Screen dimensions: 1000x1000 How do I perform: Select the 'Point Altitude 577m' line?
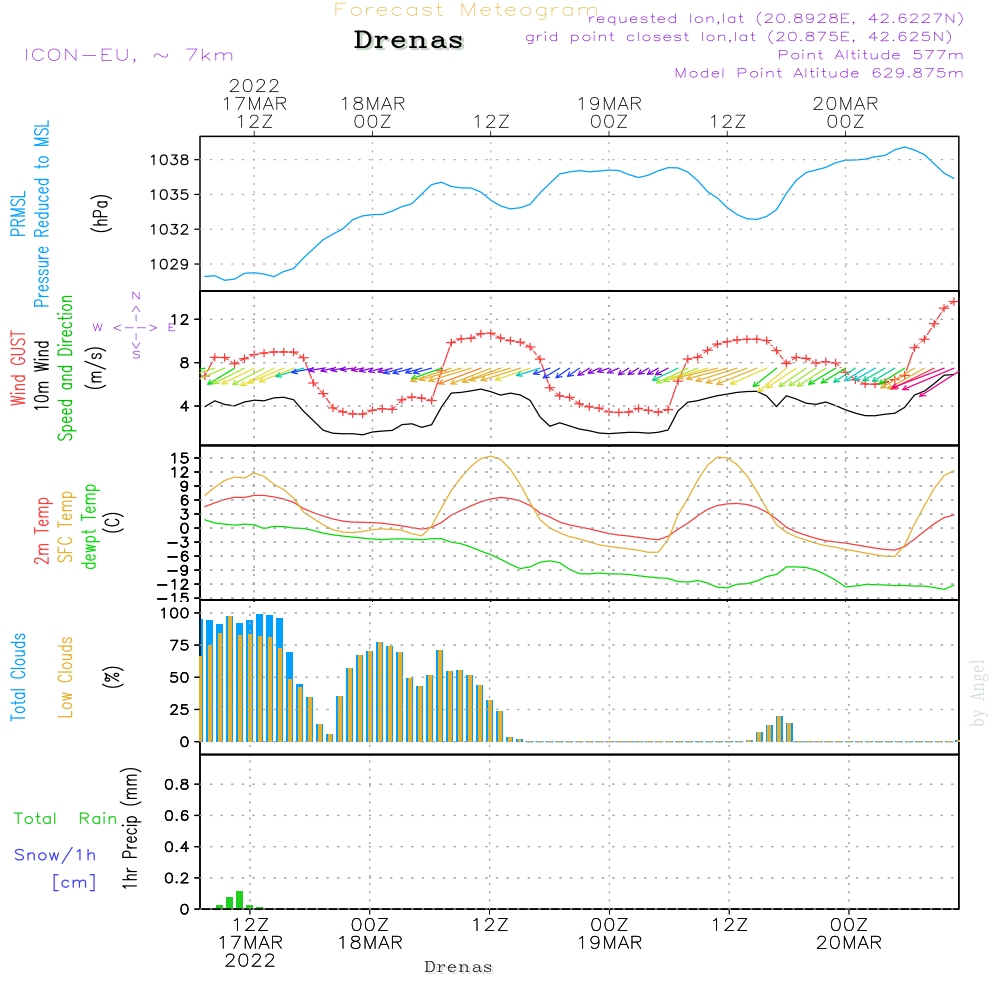[x=870, y=55]
